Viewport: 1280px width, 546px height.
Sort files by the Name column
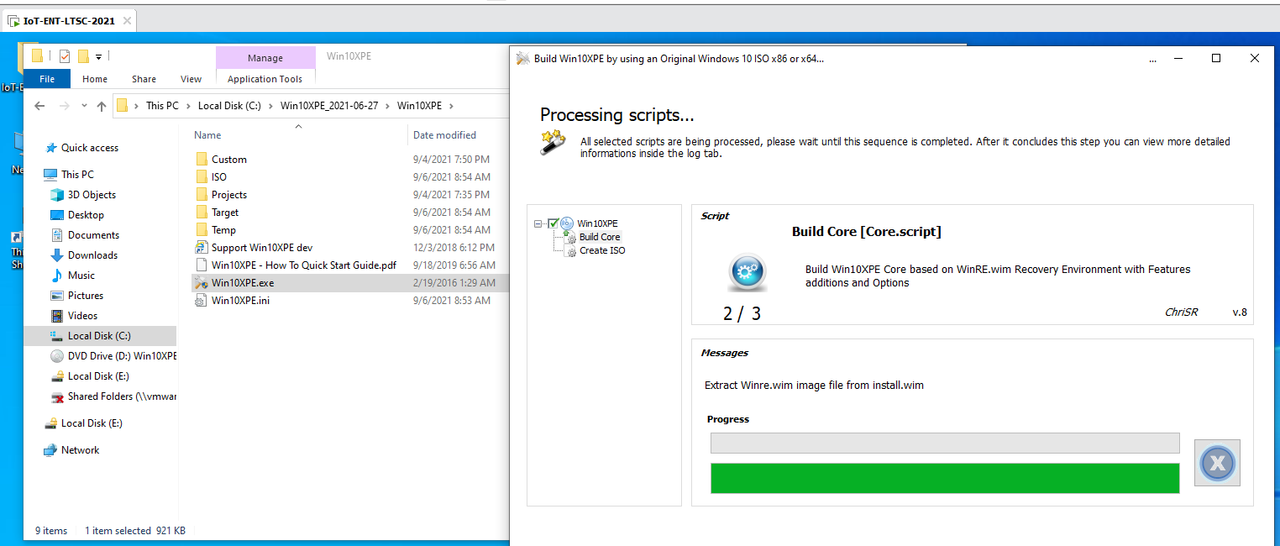coord(208,135)
